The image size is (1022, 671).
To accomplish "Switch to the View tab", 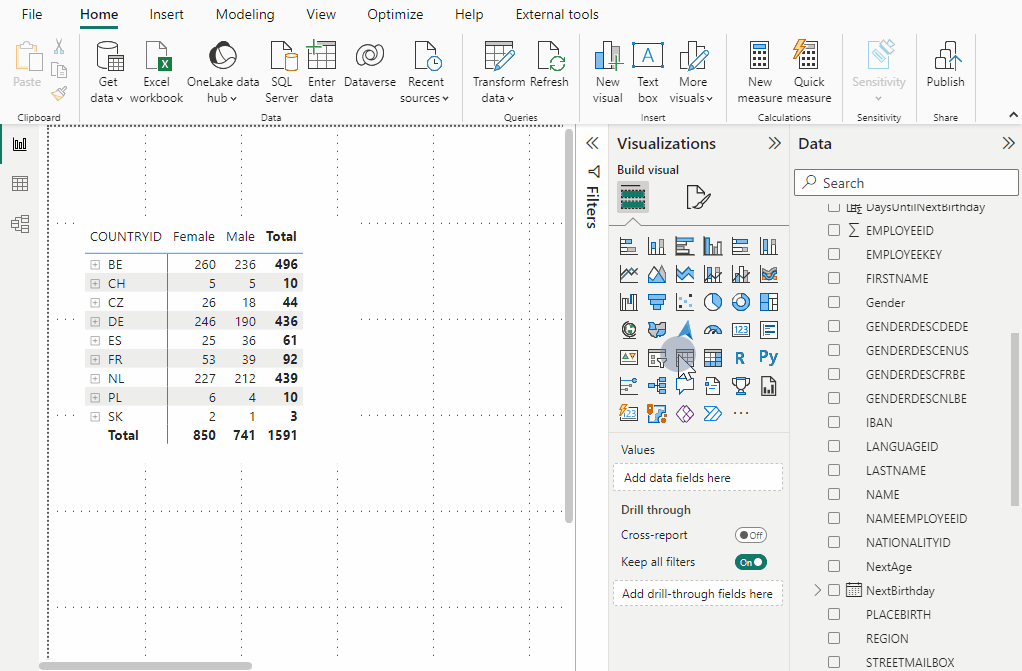I will click(x=321, y=14).
